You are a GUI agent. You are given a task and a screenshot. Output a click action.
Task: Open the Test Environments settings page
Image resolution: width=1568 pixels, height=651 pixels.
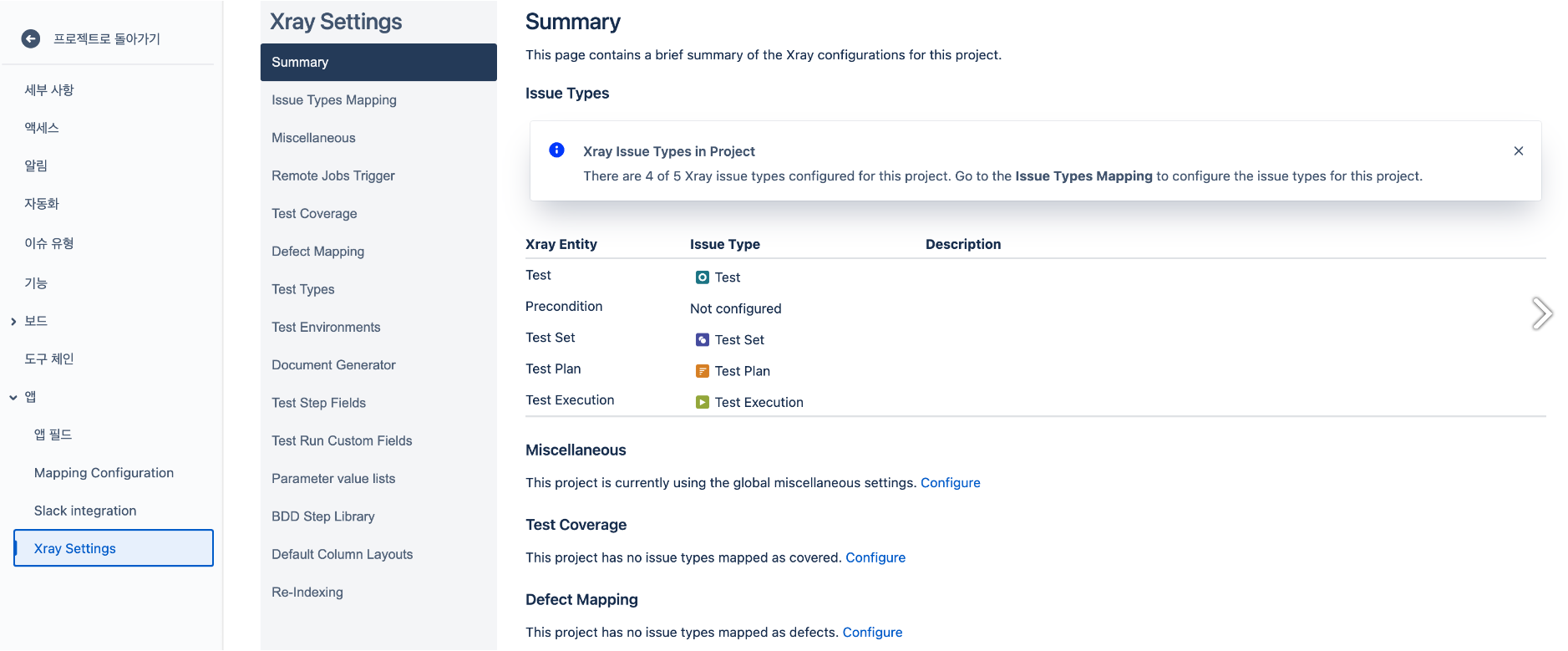point(326,328)
